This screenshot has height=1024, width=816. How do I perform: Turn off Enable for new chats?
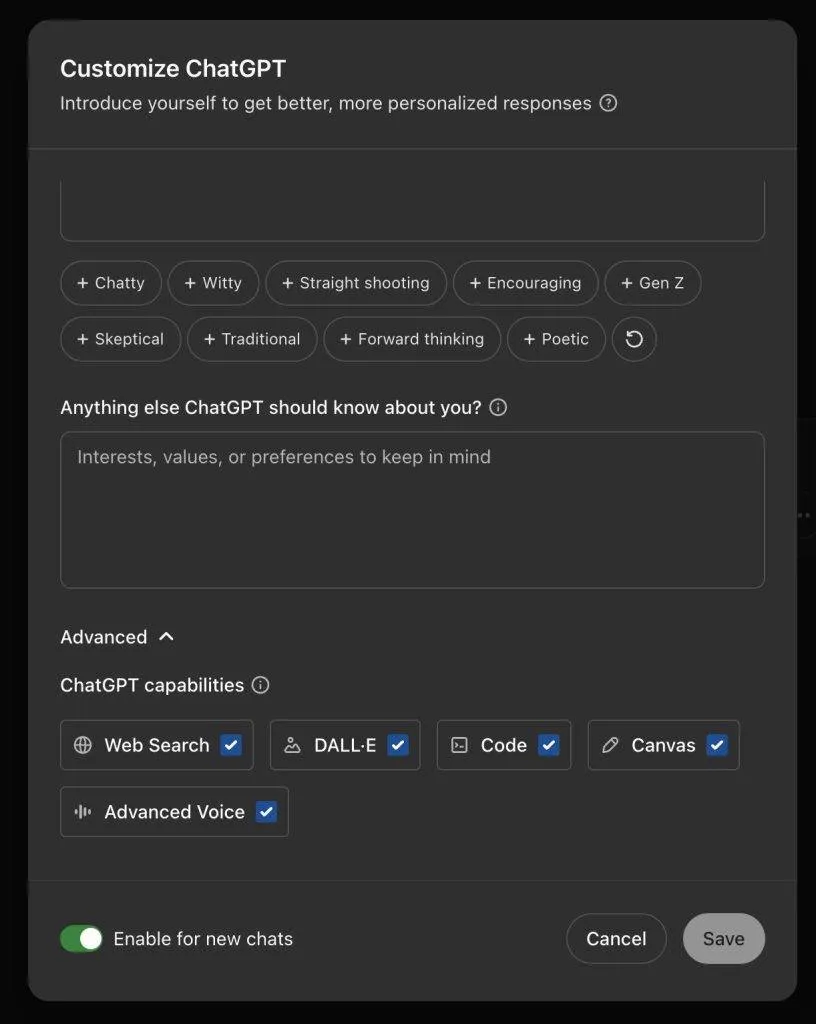coord(82,939)
